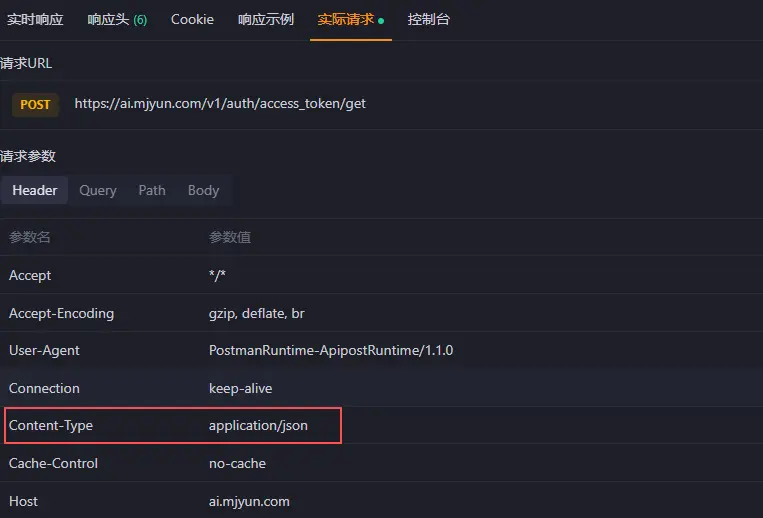This screenshot has height=518, width=763.
Task: Select the application/json value
Action: coord(258,426)
